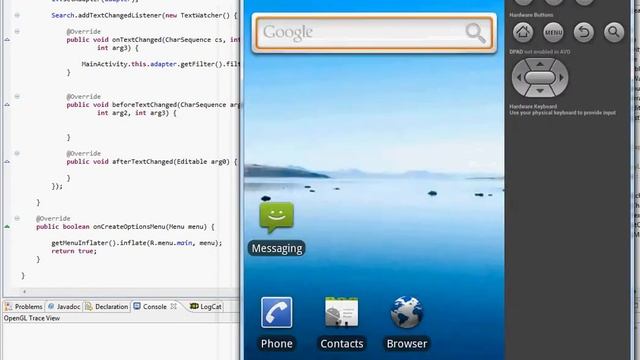Click "DPAD not enabled in AVD" label
This screenshot has width=640, height=360.
(x=540, y=52)
